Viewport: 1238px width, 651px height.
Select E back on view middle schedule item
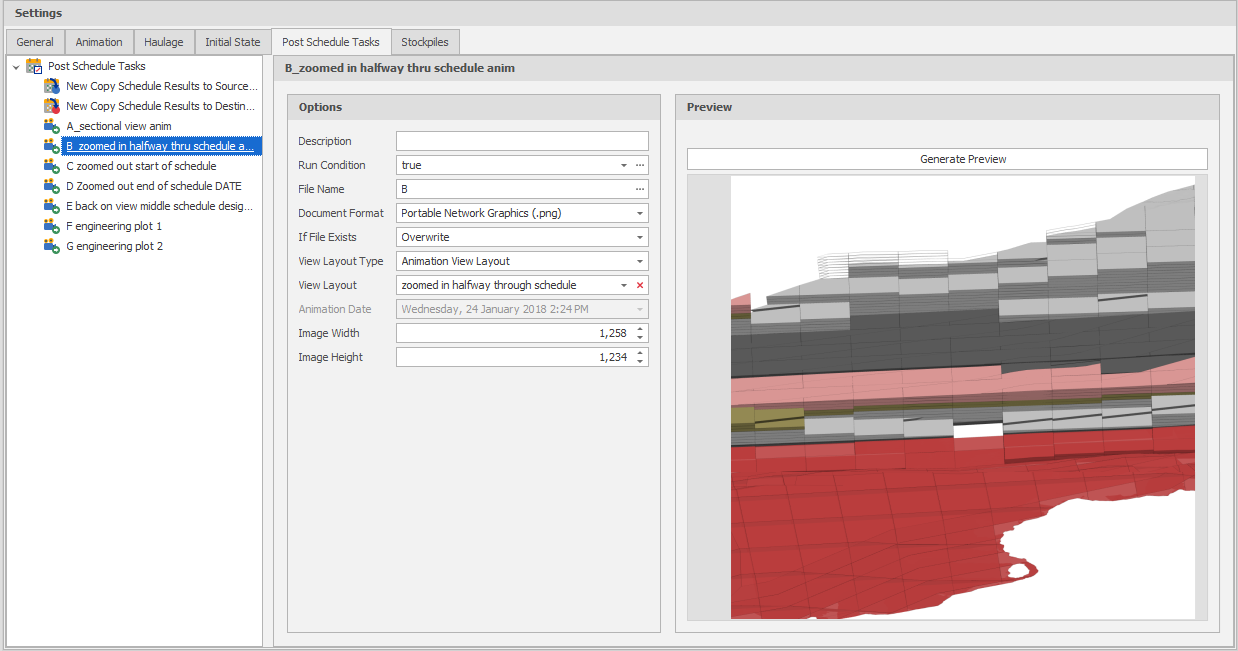click(x=159, y=206)
